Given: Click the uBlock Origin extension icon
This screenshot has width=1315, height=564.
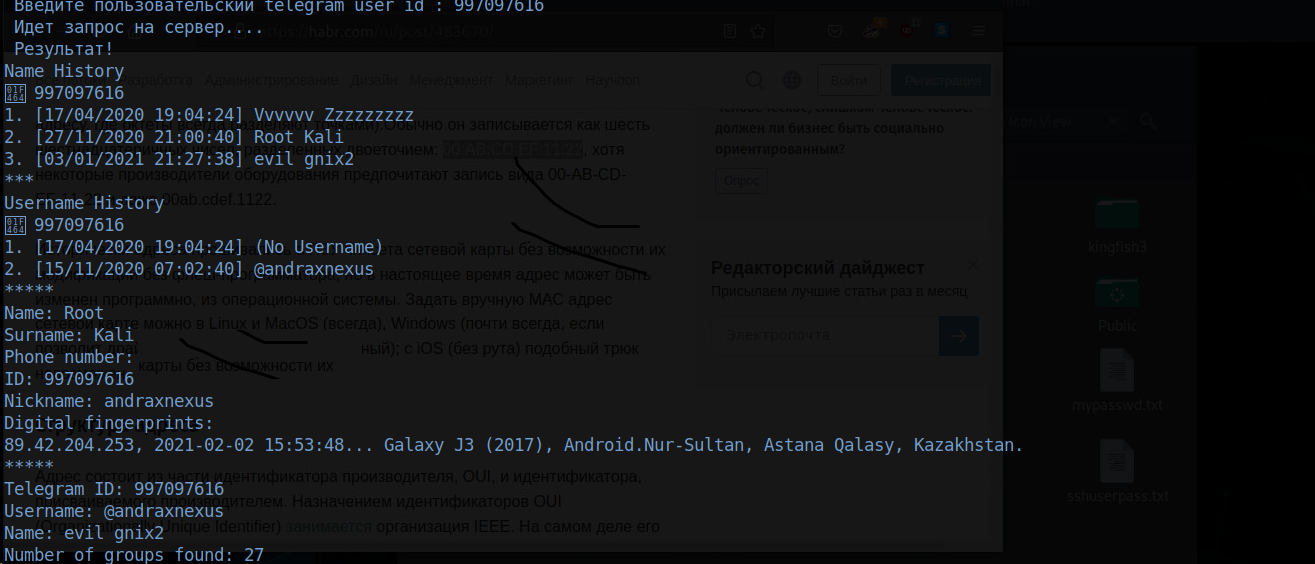Looking at the screenshot, I should 908,30.
